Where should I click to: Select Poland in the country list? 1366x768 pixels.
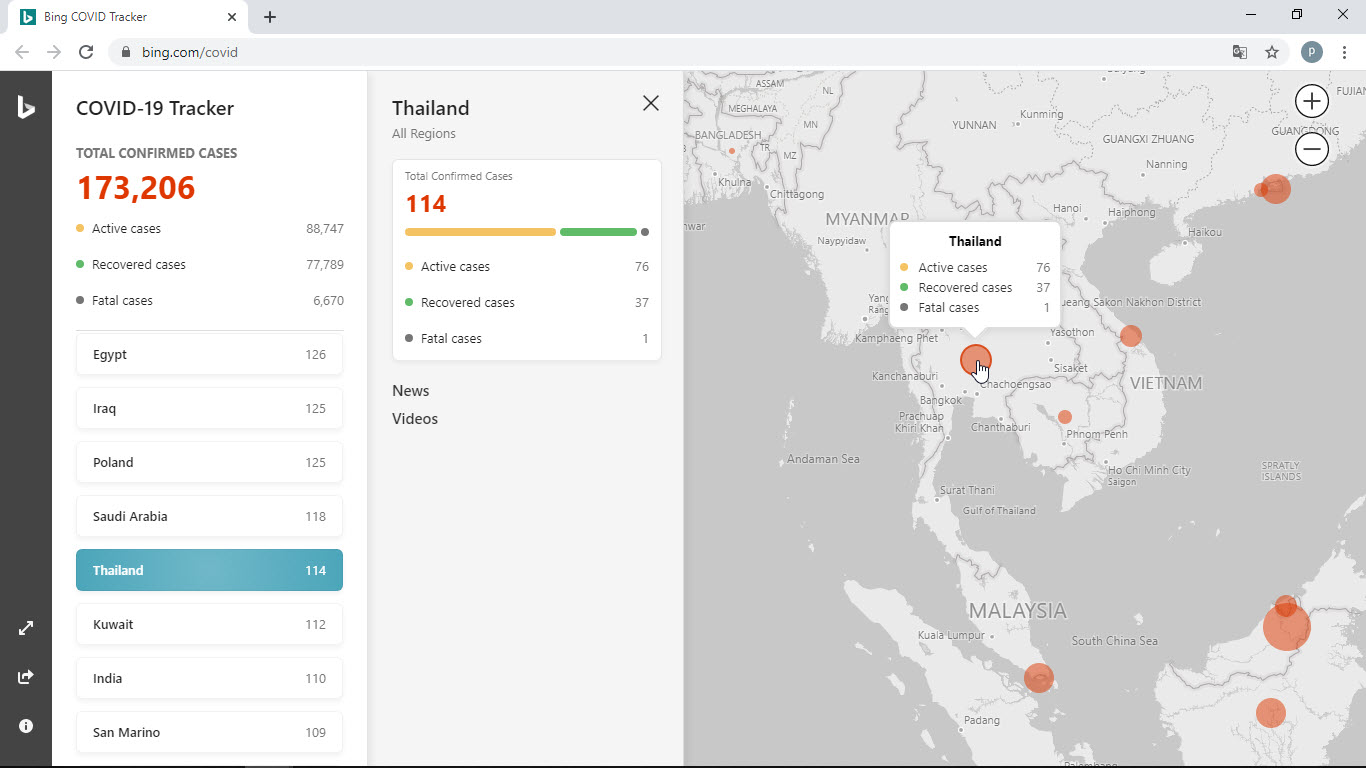click(x=209, y=462)
